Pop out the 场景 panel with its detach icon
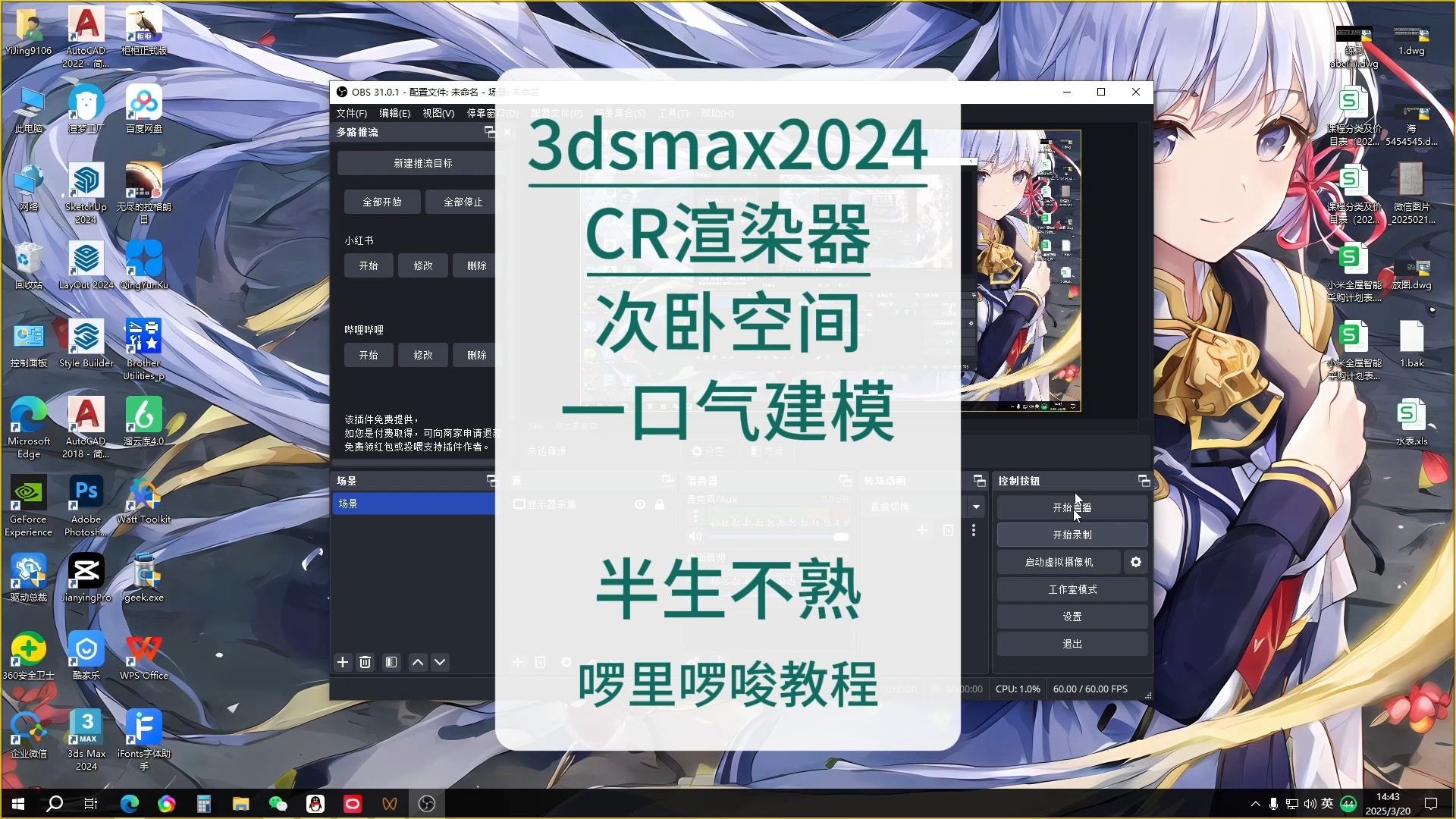Image resolution: width=1456 pixels, height=819 pixels. (x=491, y=480)
